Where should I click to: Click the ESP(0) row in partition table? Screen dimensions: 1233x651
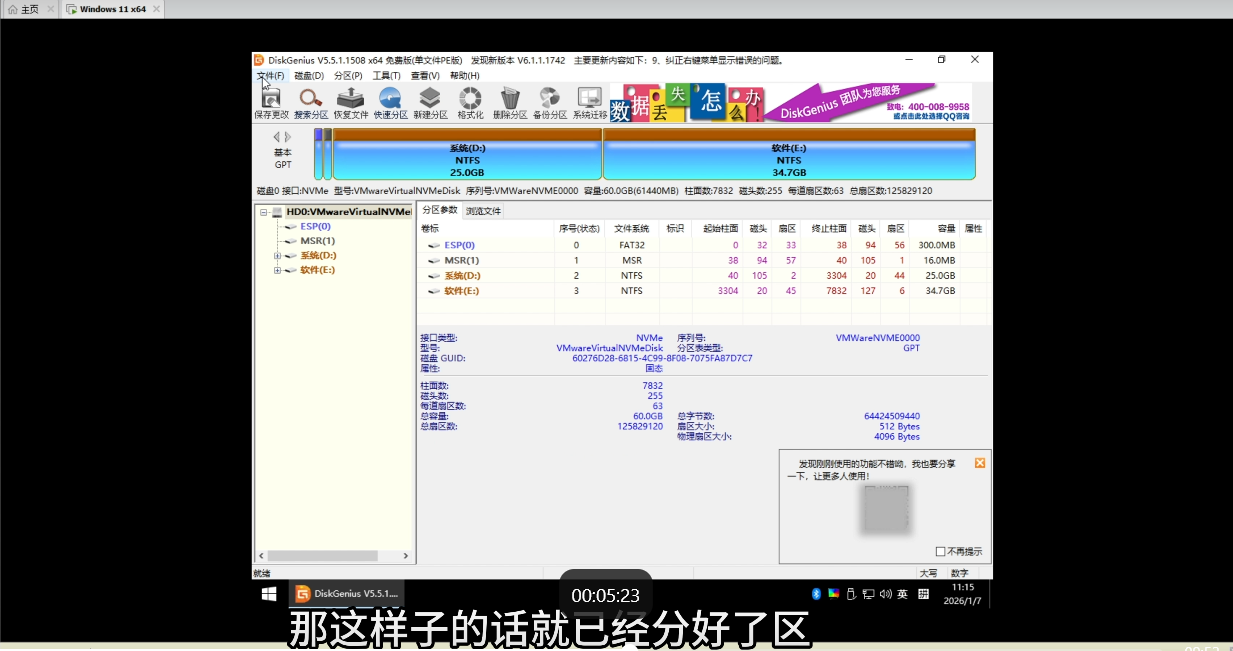click(704, 245)
